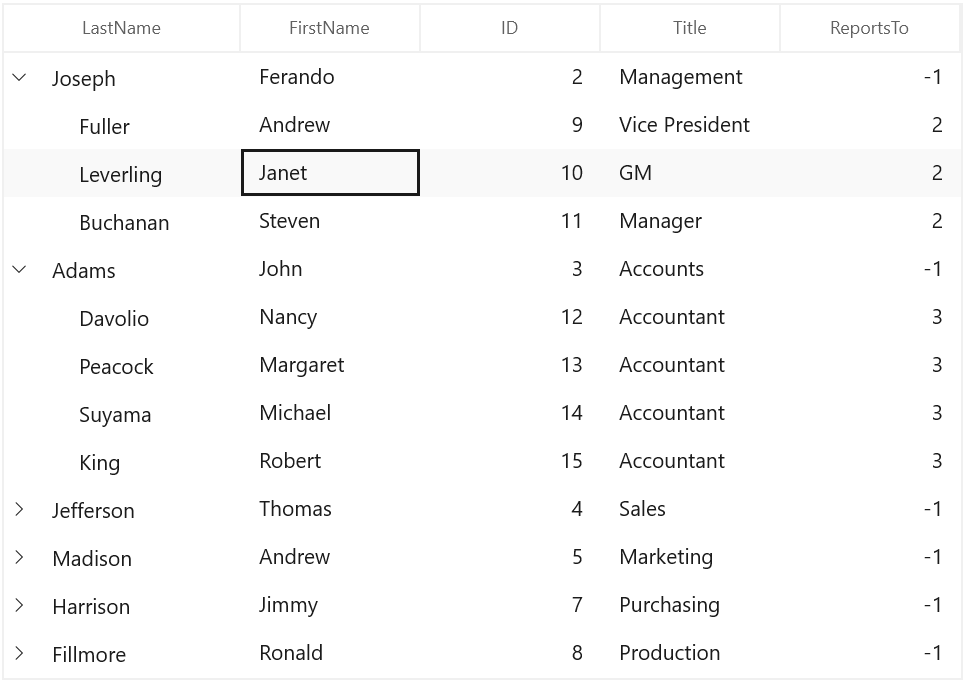This screenshot has height=683, width=966.
Task: Click ID value 13 for Peacock
Action: 572,365
